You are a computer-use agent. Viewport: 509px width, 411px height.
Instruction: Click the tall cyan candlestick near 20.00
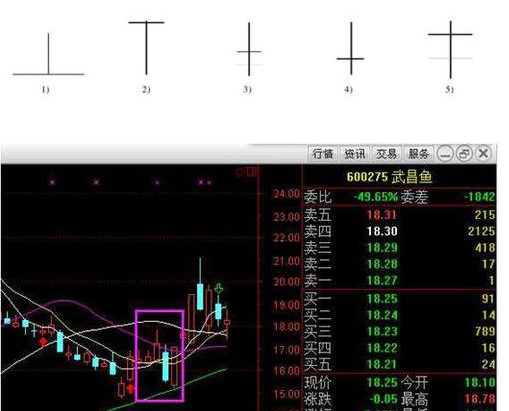click(x=200, y=297)
